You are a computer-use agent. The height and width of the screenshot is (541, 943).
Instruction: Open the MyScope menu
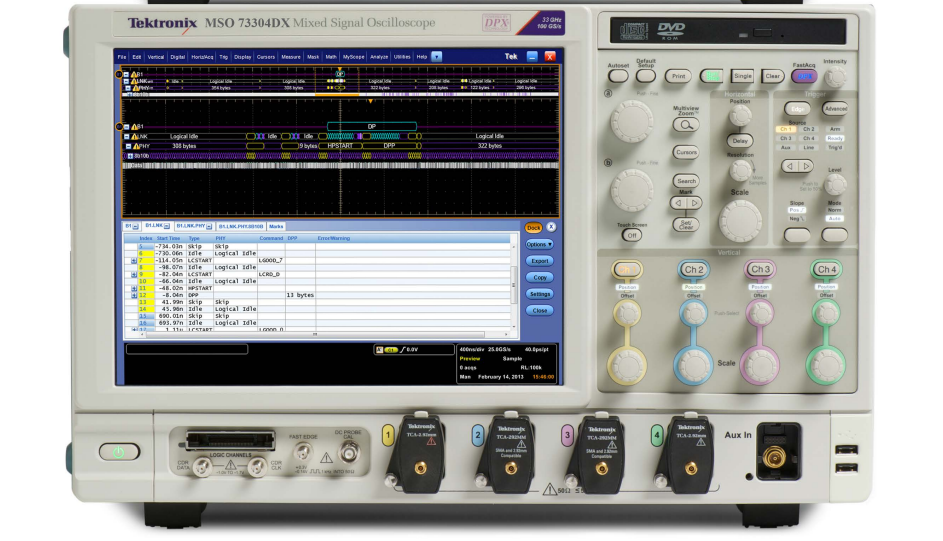pyautogui.click(x=353, y=57)
